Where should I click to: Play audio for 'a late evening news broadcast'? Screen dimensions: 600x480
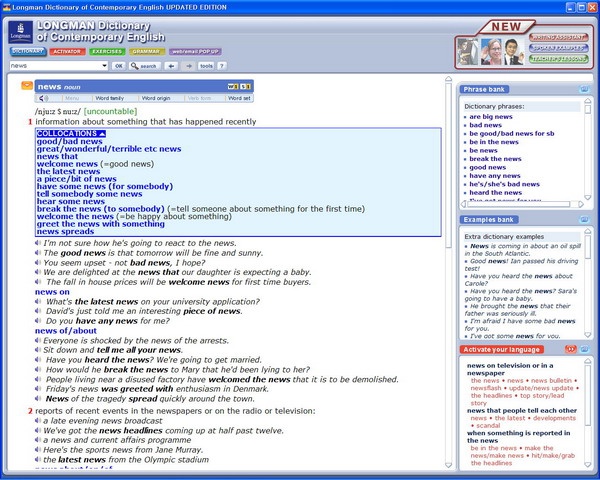point(38,420)
